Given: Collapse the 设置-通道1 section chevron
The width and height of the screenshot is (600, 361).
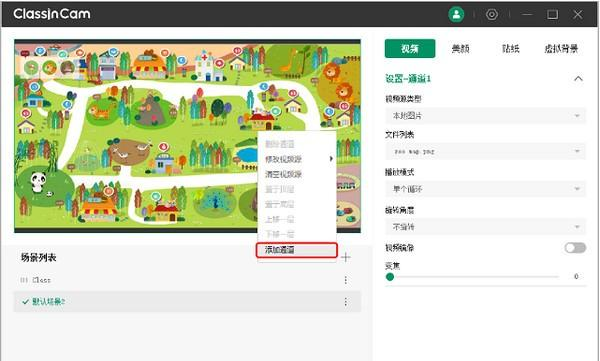Looking at the screenshot, I should 578,79.
